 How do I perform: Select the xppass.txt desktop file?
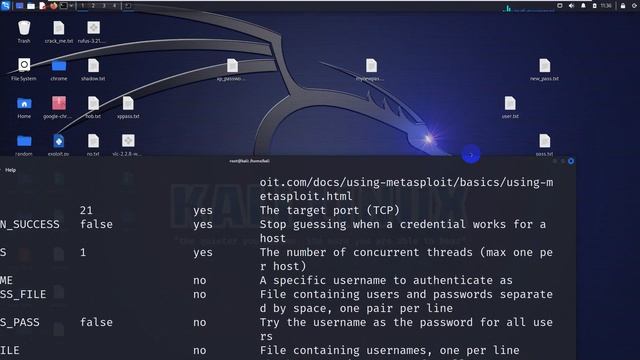click(128, 107)
